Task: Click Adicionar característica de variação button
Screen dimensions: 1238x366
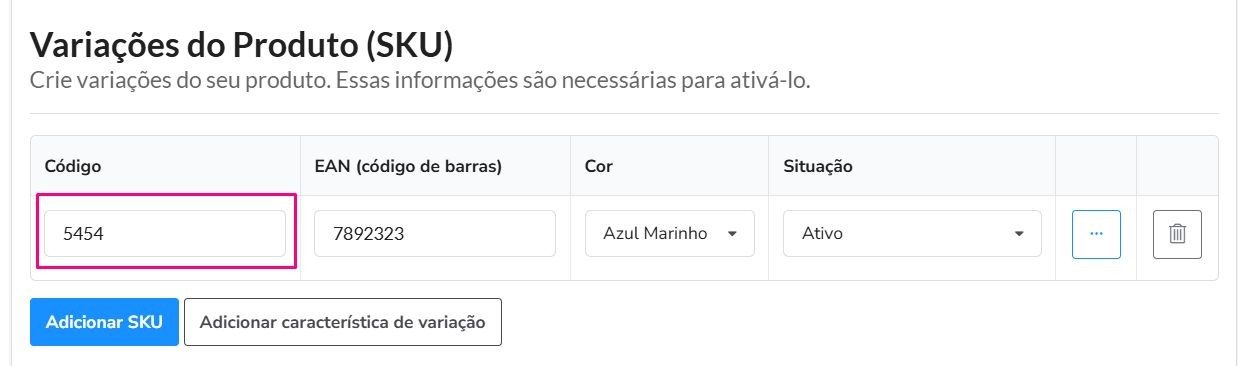Action: click(x=343, y=322)
